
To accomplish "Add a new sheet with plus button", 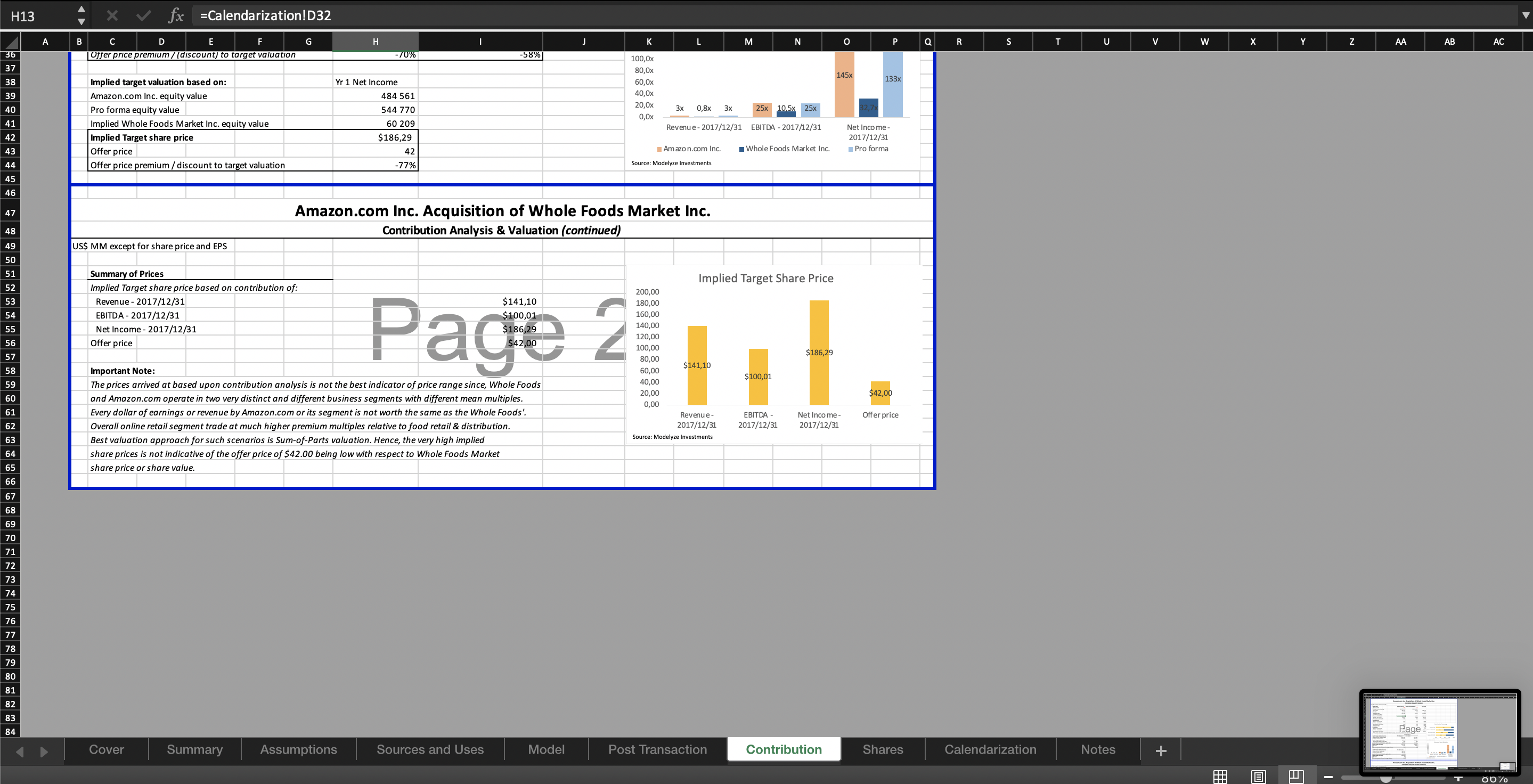I will tap(1161, 750).
